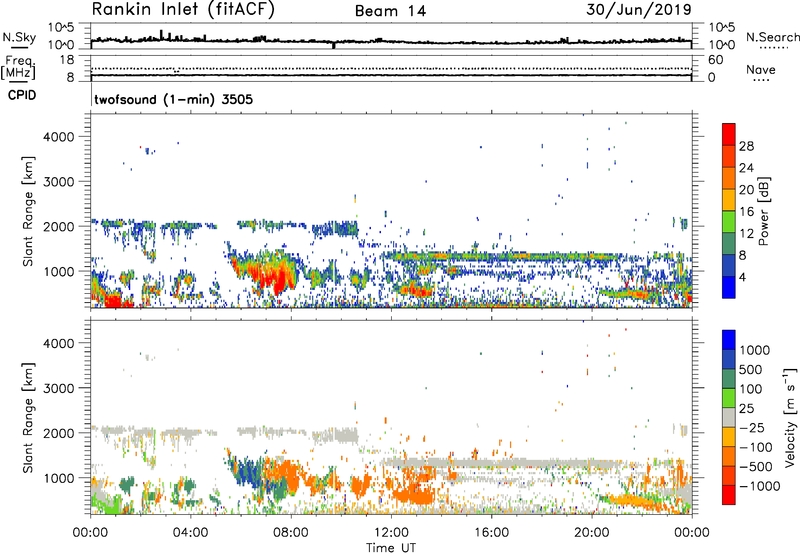Click the title 'Rankin Inlet (fitACF)'
This screenshot has height=554, width=800.
(x=183, y=9)
